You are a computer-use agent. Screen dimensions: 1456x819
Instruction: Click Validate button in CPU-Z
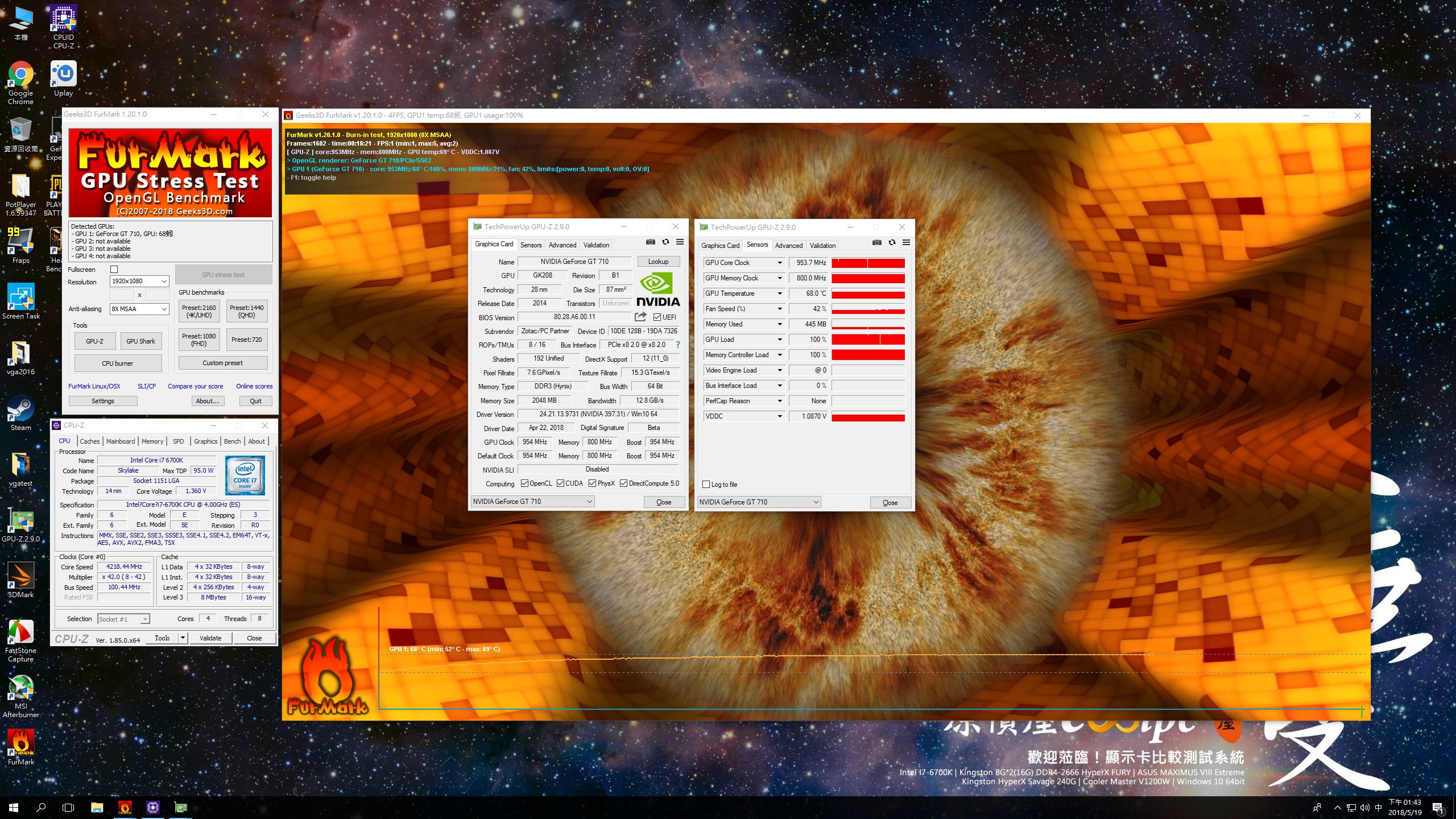(x=210, y=638)
